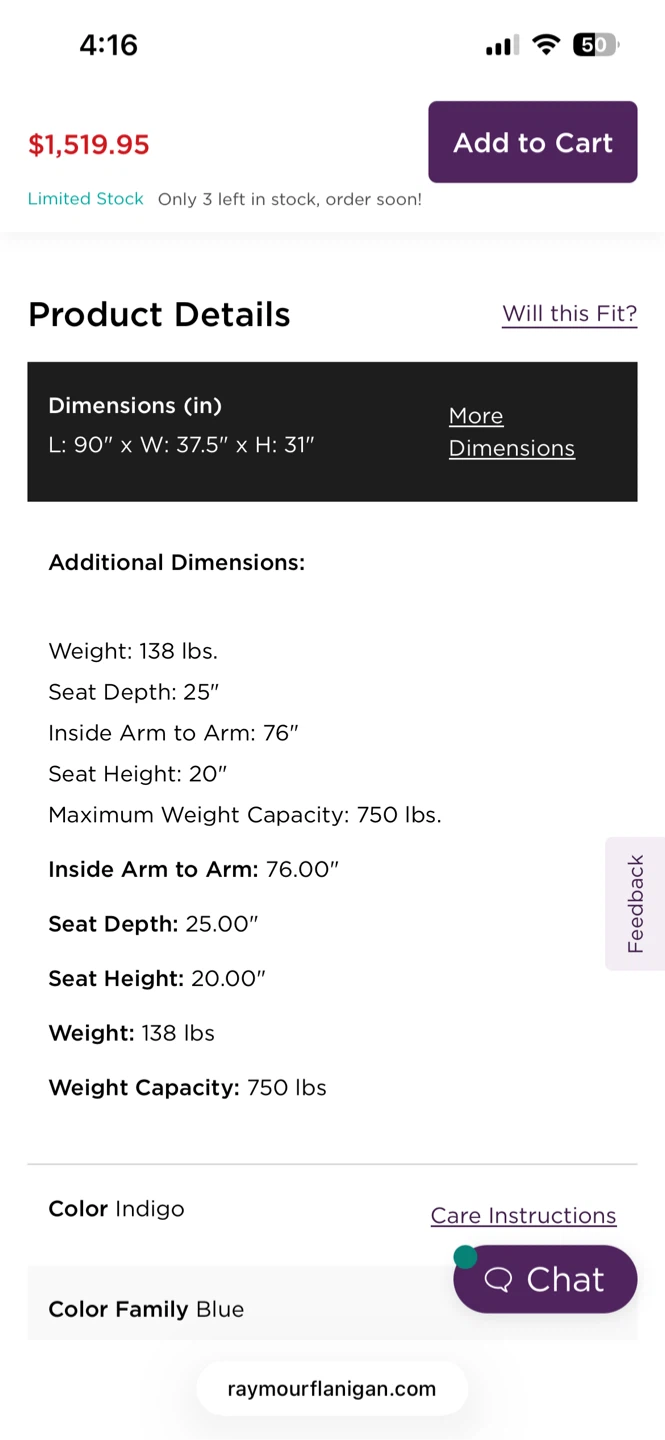The image size is (665, 1440).
Task: Open More Dimensions link
Action: 511,432
